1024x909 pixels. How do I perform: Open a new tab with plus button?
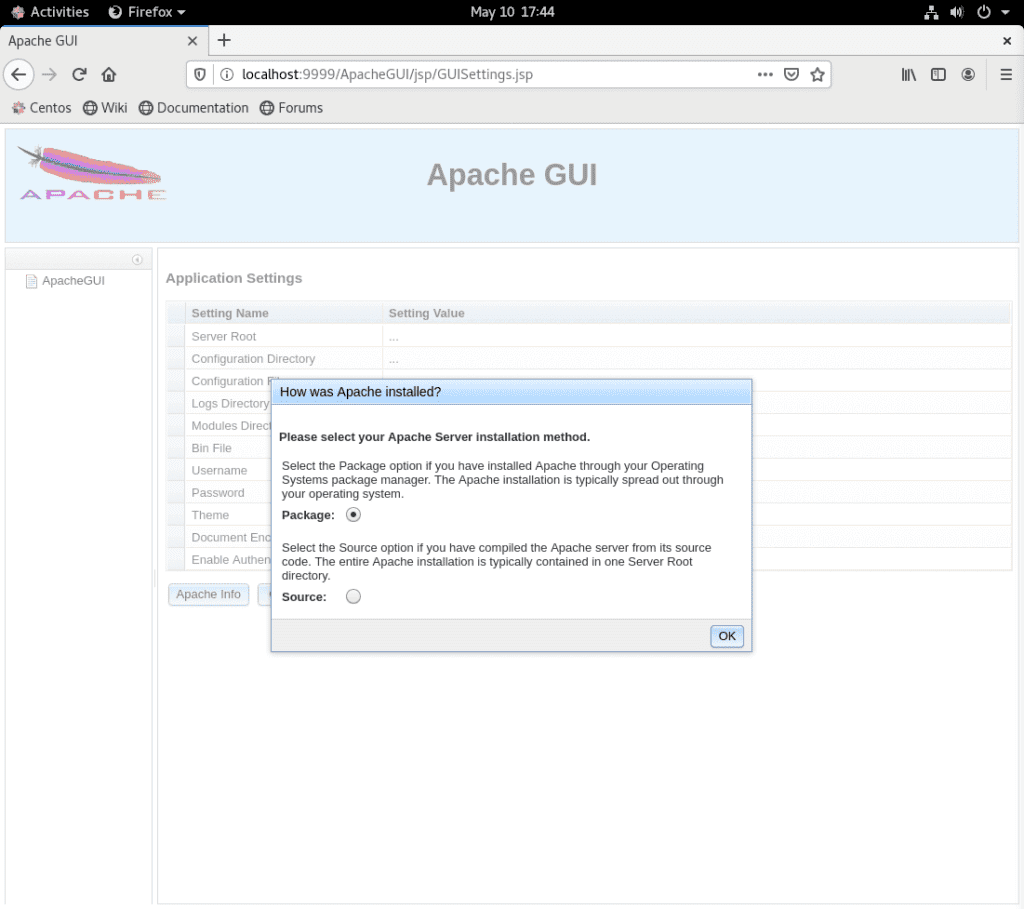tap(224, 40)
